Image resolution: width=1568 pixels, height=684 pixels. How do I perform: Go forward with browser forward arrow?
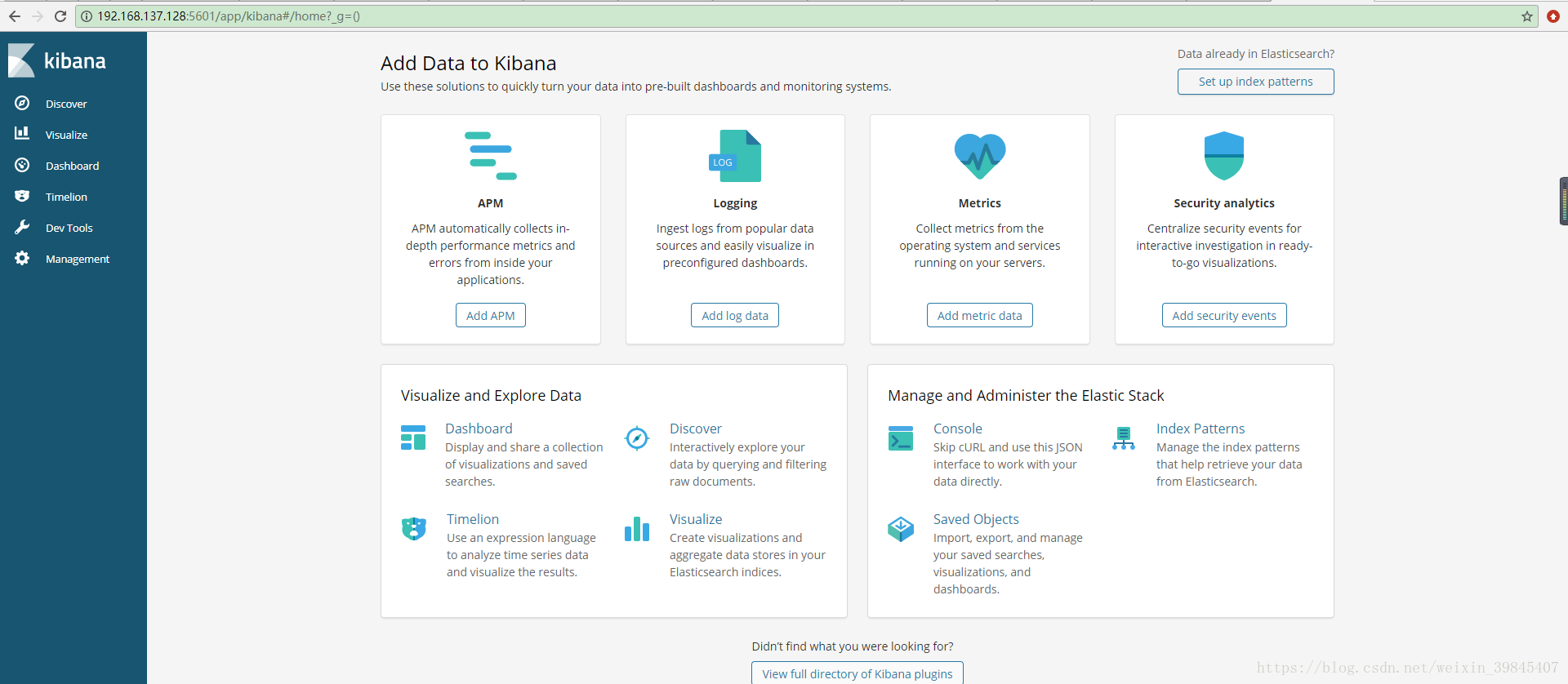[x=38, y=16]
